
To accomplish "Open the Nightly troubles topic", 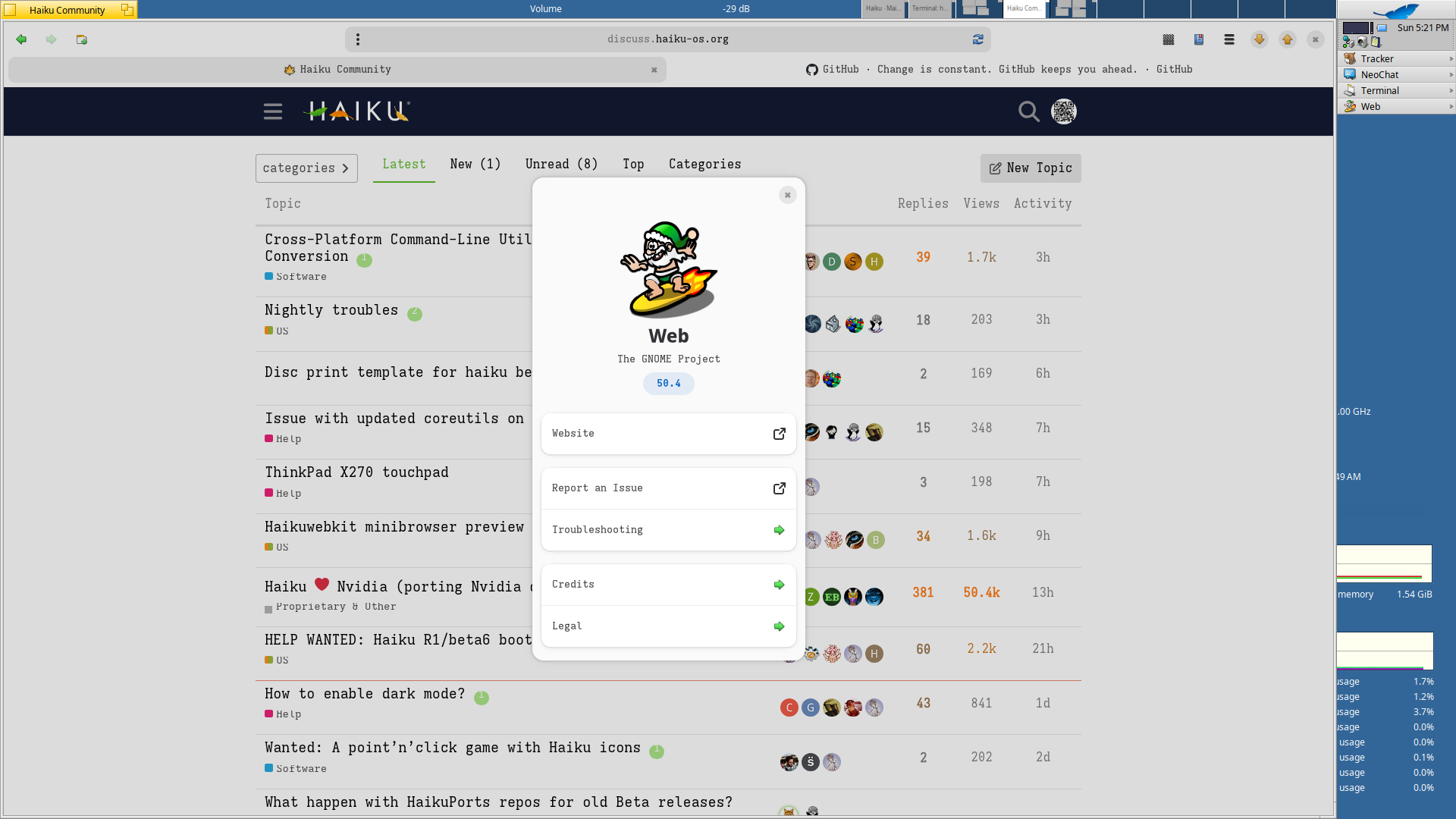I will (x=331, y=310).
